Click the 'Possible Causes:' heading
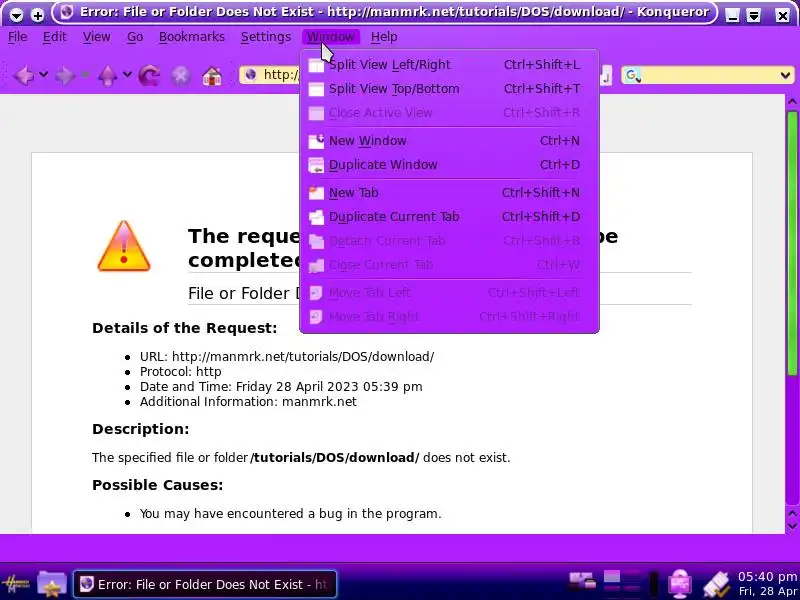Viewport: 800px width, 600px height. [158, 485]
